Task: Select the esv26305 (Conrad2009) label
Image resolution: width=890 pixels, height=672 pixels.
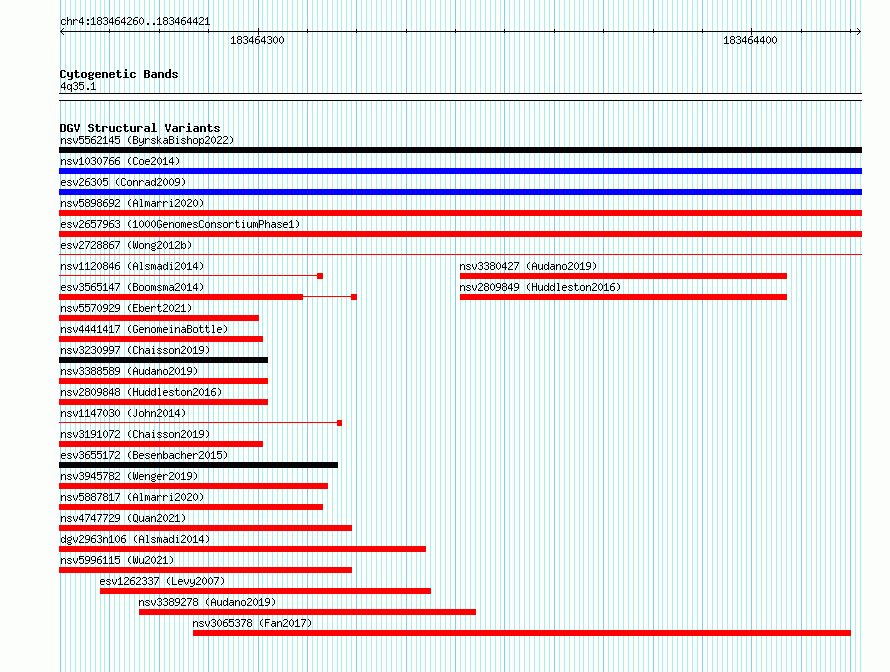Action: point(123,182)
